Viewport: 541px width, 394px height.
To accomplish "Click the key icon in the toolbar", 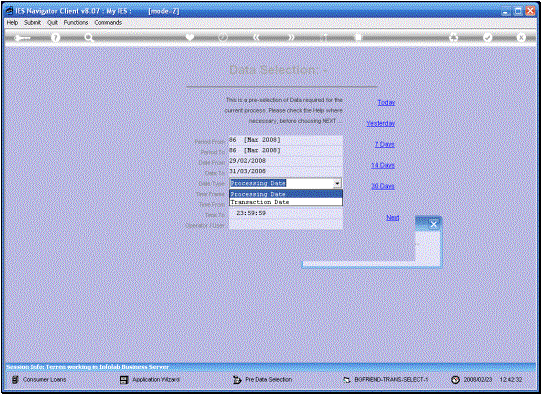I will pyautogui.click(x=22, y=38).
